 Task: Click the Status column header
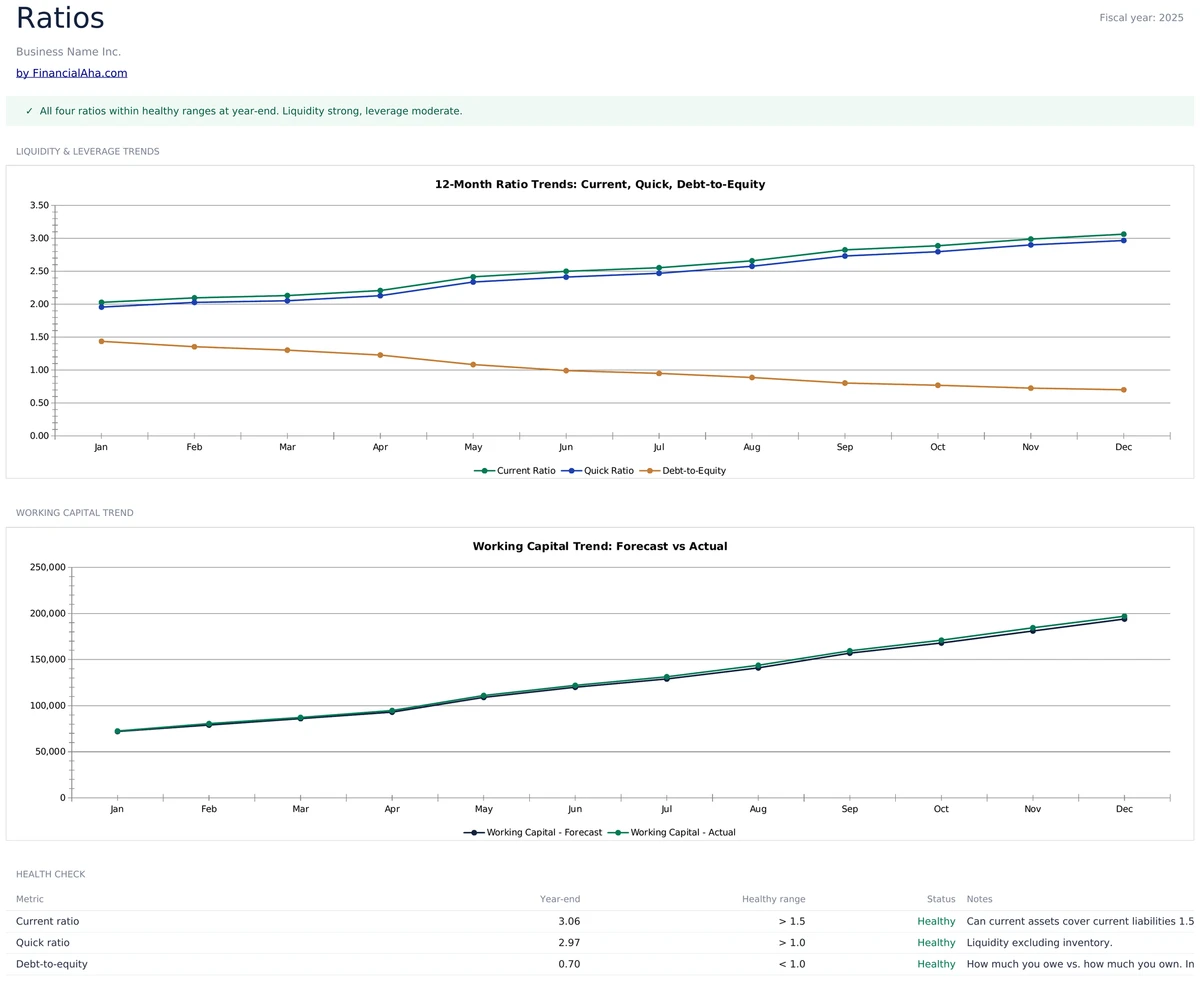tap(941, 900)
